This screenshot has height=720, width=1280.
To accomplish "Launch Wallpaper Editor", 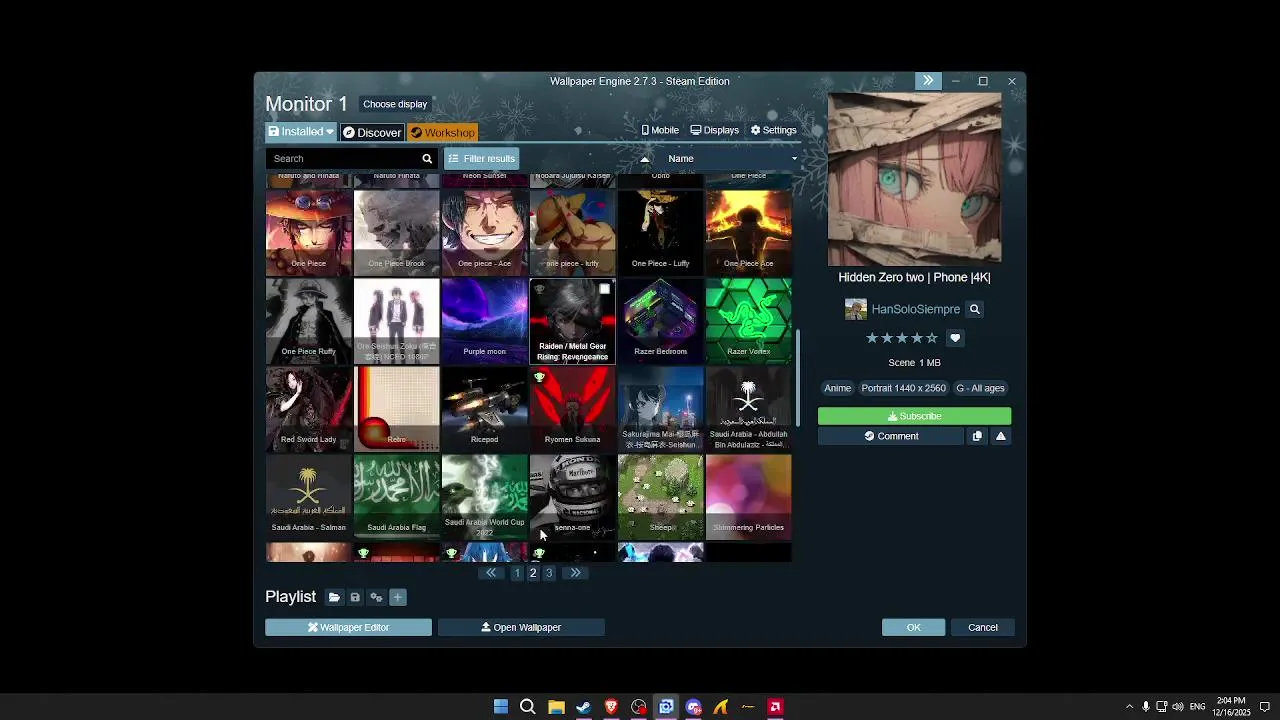I will point(348,627).
